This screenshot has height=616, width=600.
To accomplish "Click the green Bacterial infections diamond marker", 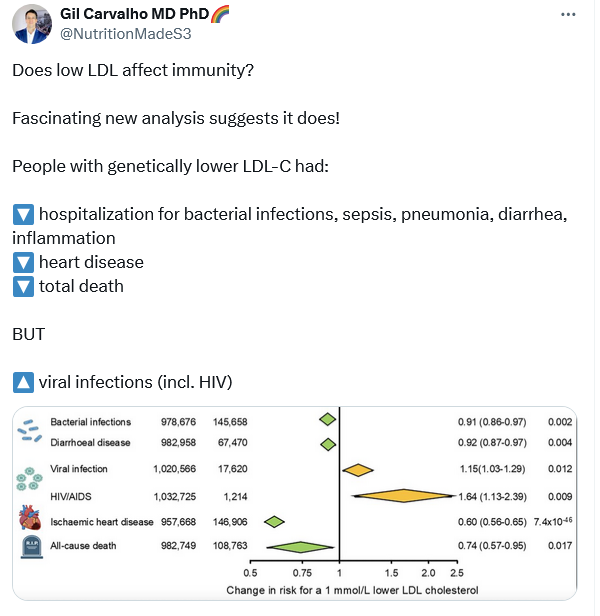I will pos(327,420).
